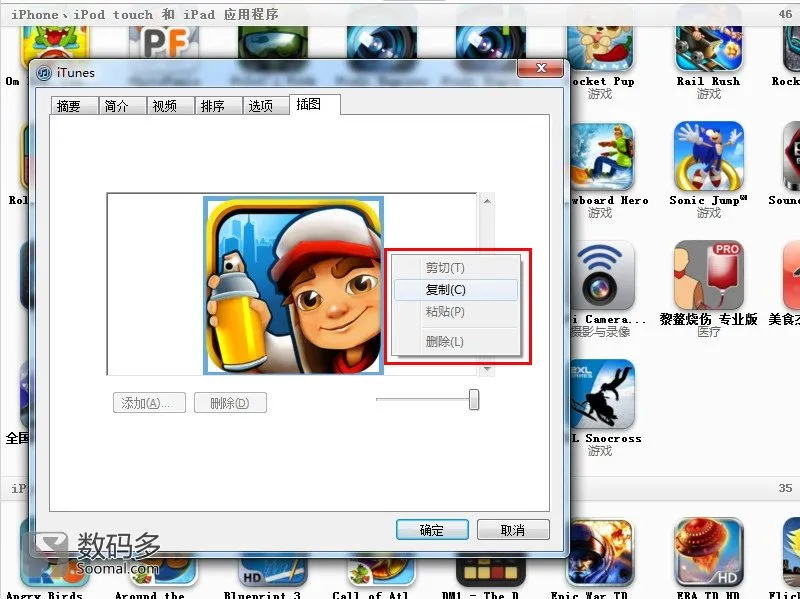Adjust the artwork size slider handle

474,400
